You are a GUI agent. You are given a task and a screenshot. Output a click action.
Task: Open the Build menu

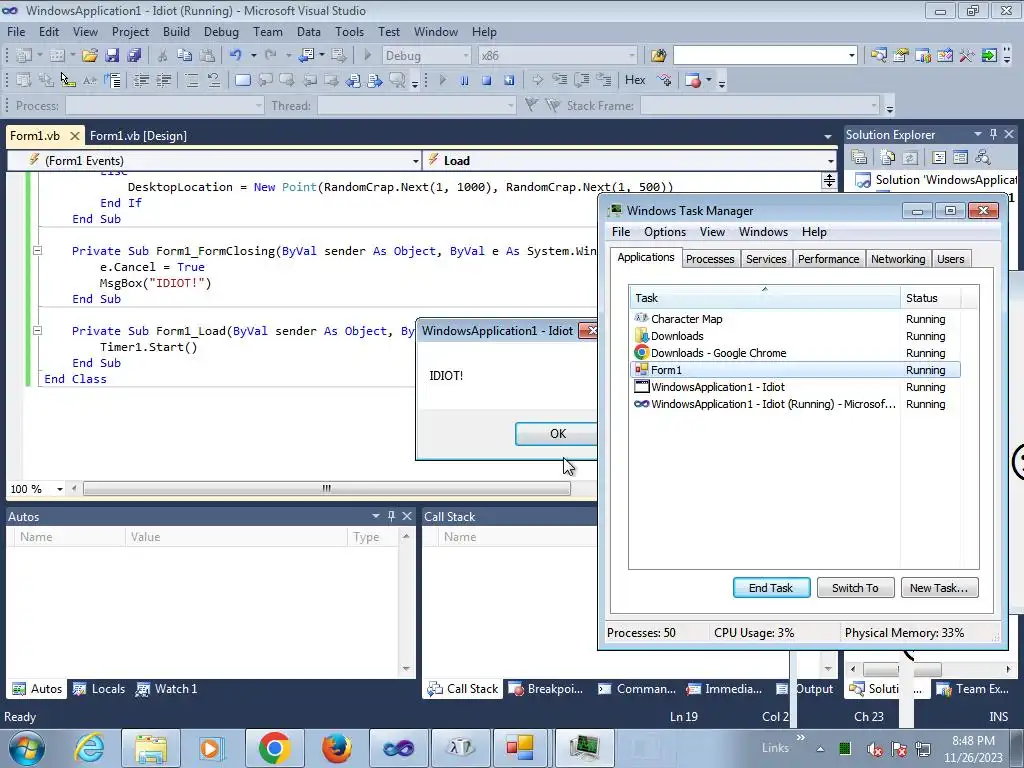[x=176, y=31]
